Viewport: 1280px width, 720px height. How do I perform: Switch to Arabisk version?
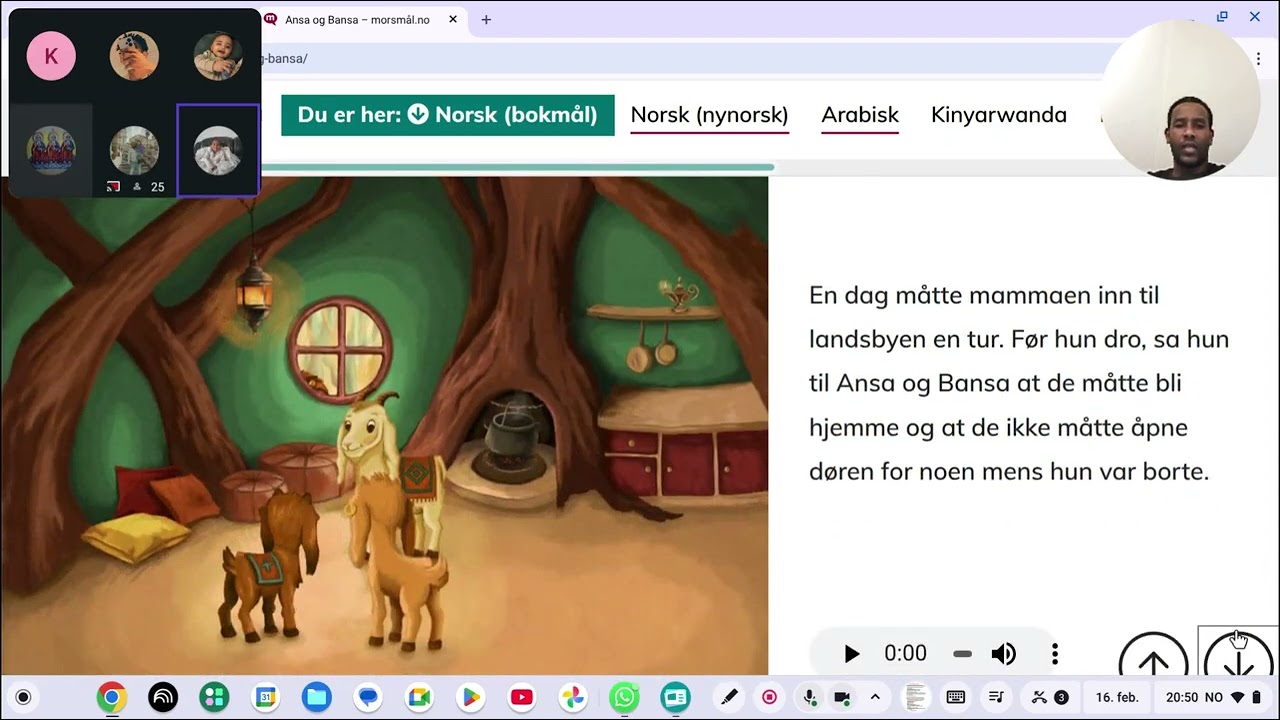860,115
